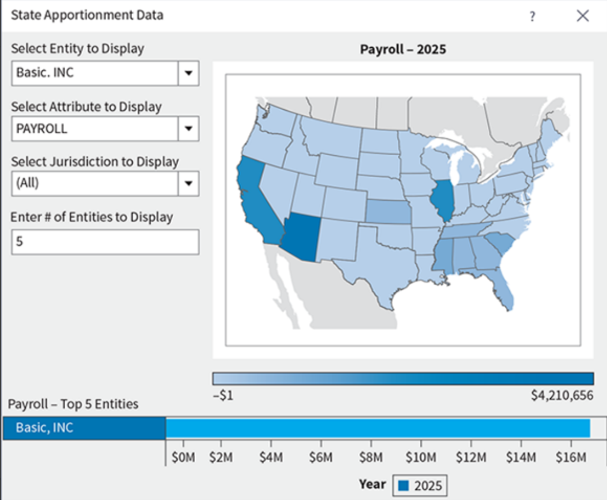Close the State Apportionment Data dialog
This screenshot has height=500, width=607.
[x=582, y=16]
